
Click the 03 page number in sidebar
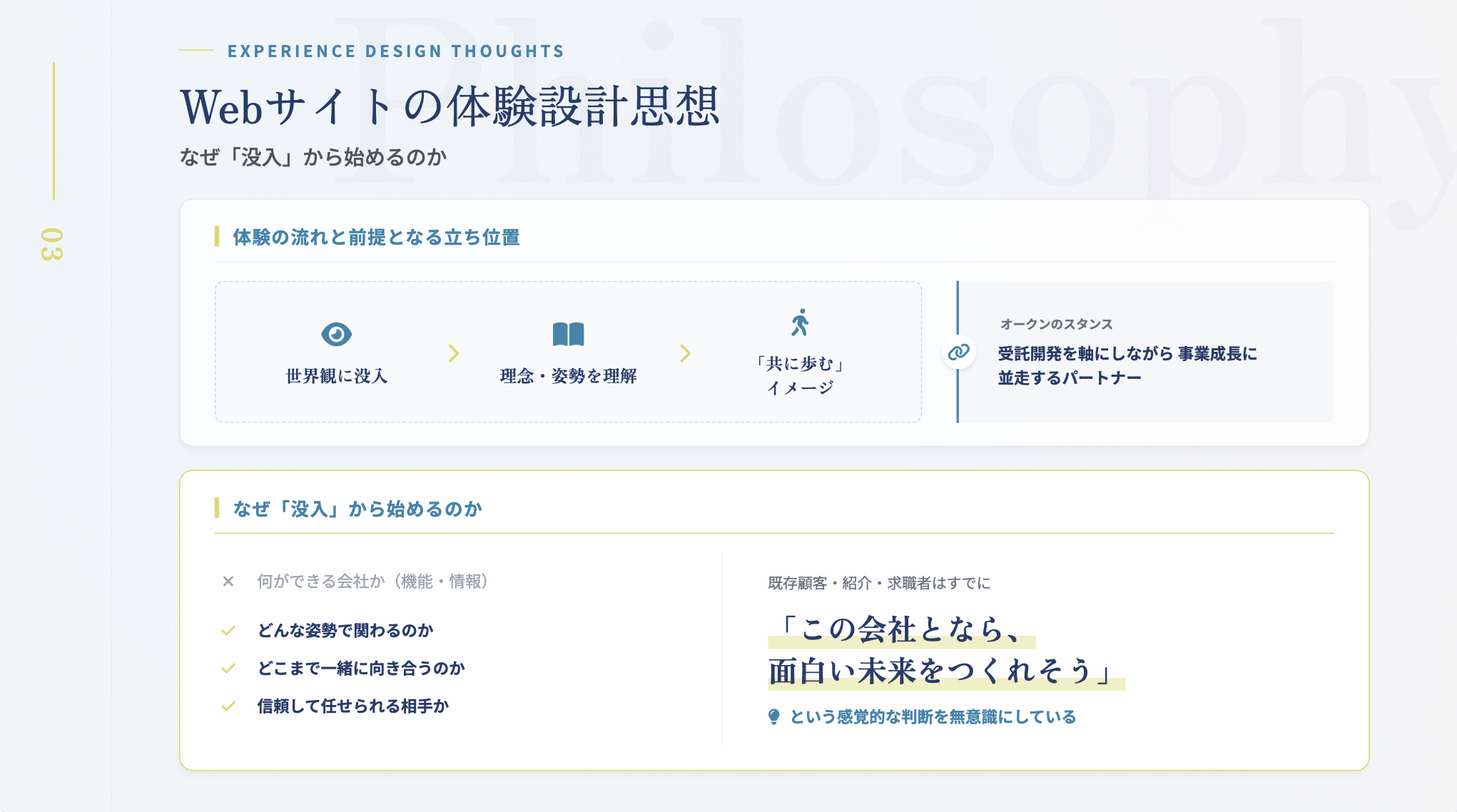pyautogui.click(x=51, y=244)
